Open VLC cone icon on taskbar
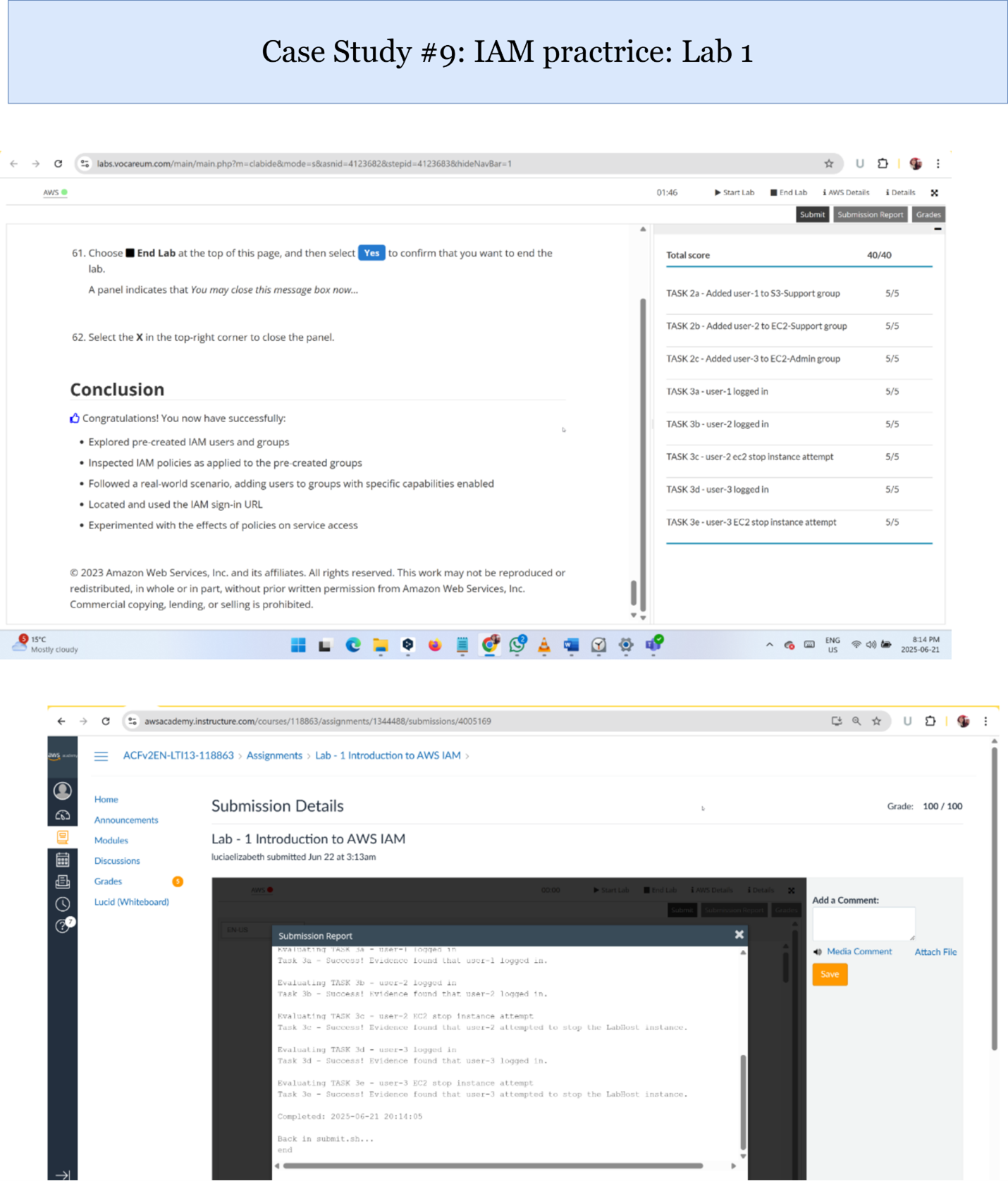Image resolution: width=1008 pixels, height=1181 pixels. pyautogui.click(x=544, y=645)
